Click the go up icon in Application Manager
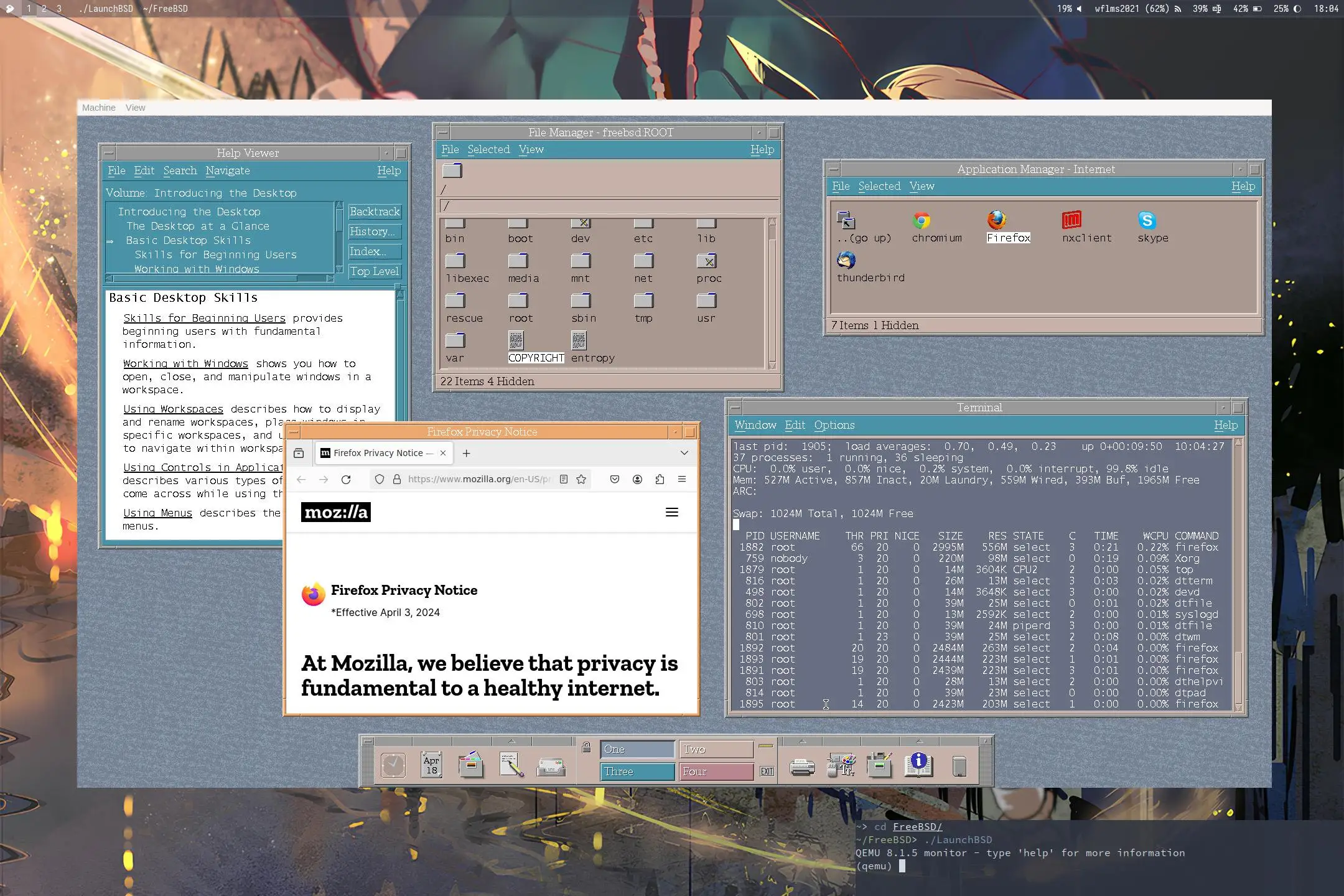Viewport: 1344px width, 896px height. point(846,220)
